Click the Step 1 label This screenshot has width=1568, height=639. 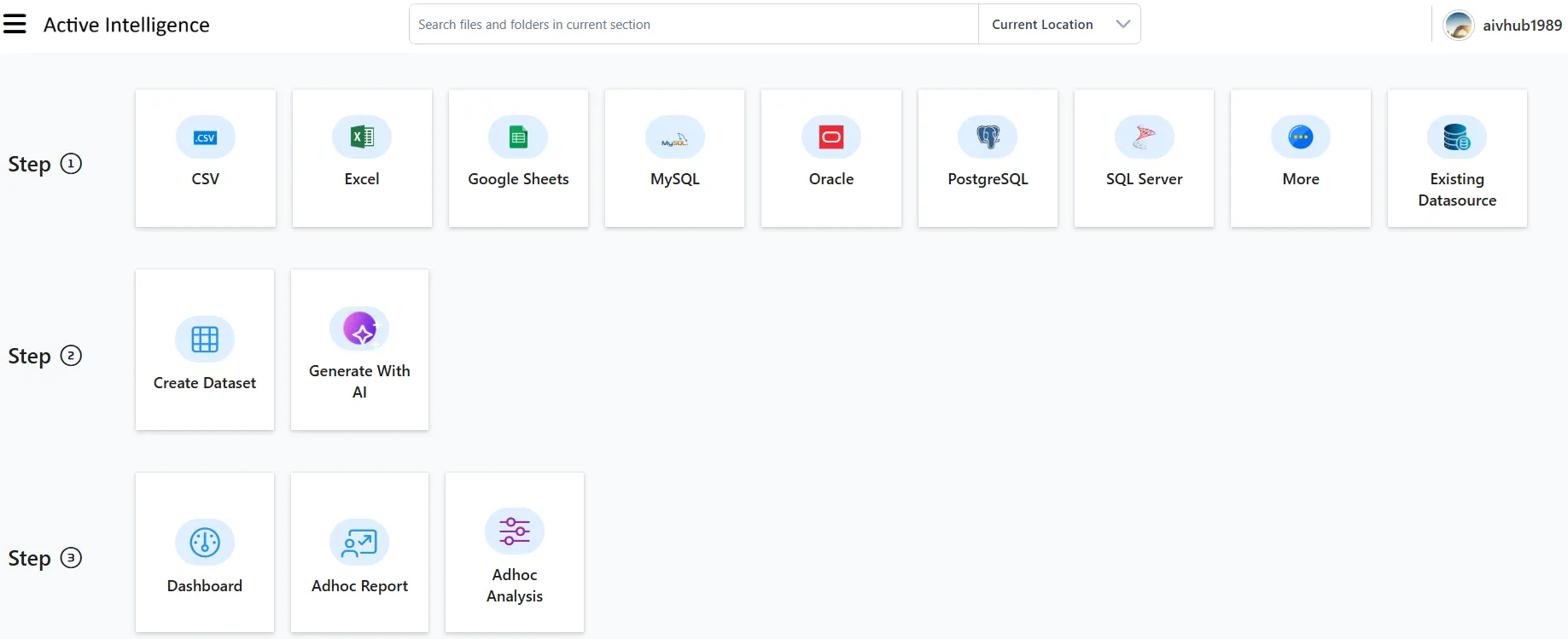(x=44, y=164)
